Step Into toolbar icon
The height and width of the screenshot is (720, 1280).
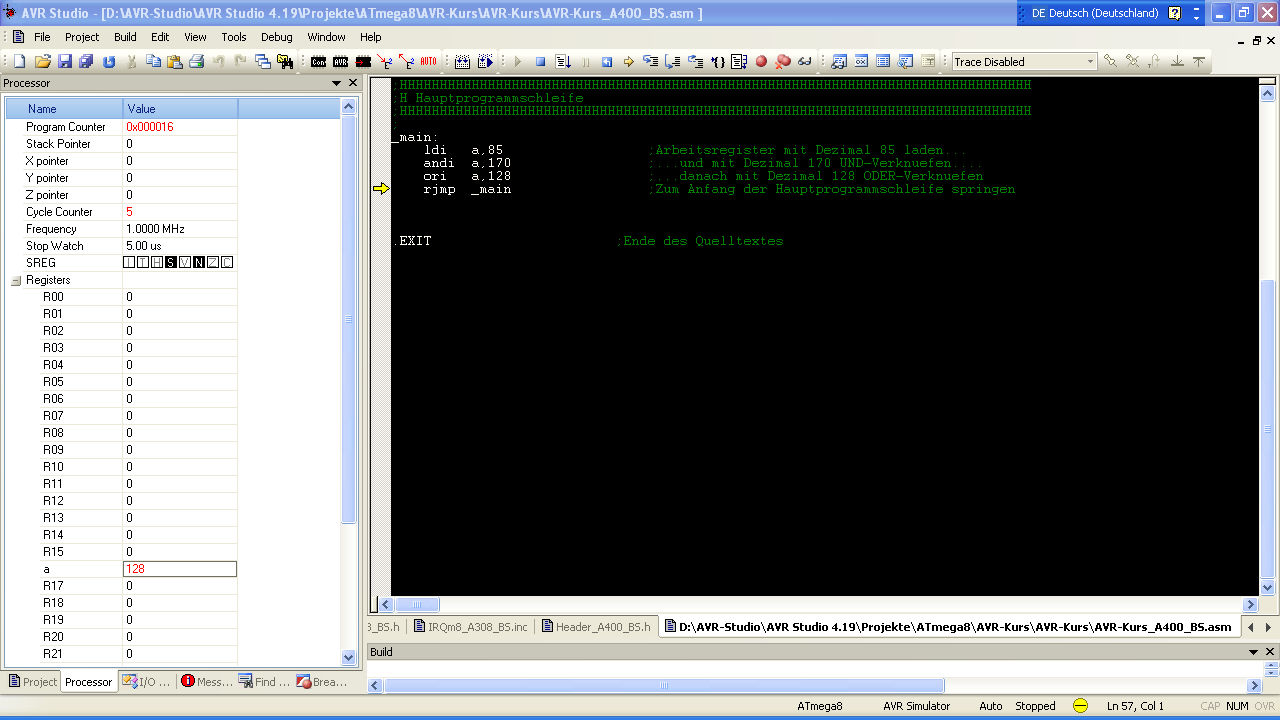(x=650, y=61)
